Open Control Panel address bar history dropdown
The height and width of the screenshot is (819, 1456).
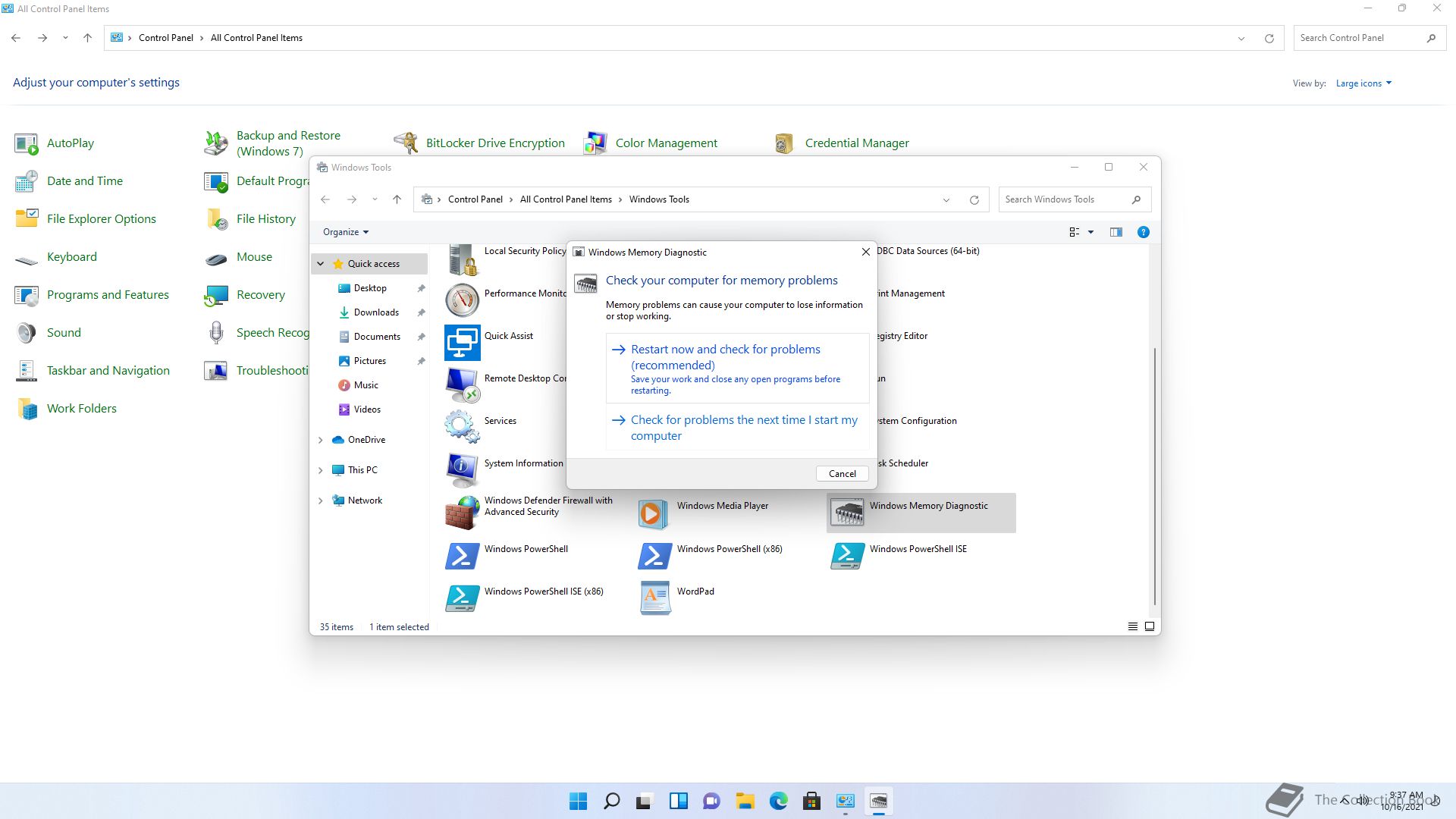pos(1241,38)
